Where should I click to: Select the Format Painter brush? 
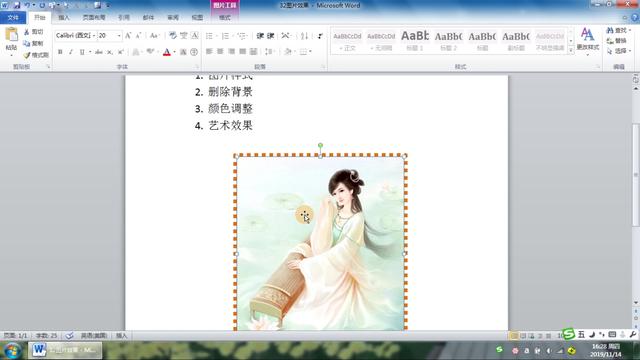[x=36, y=55]
